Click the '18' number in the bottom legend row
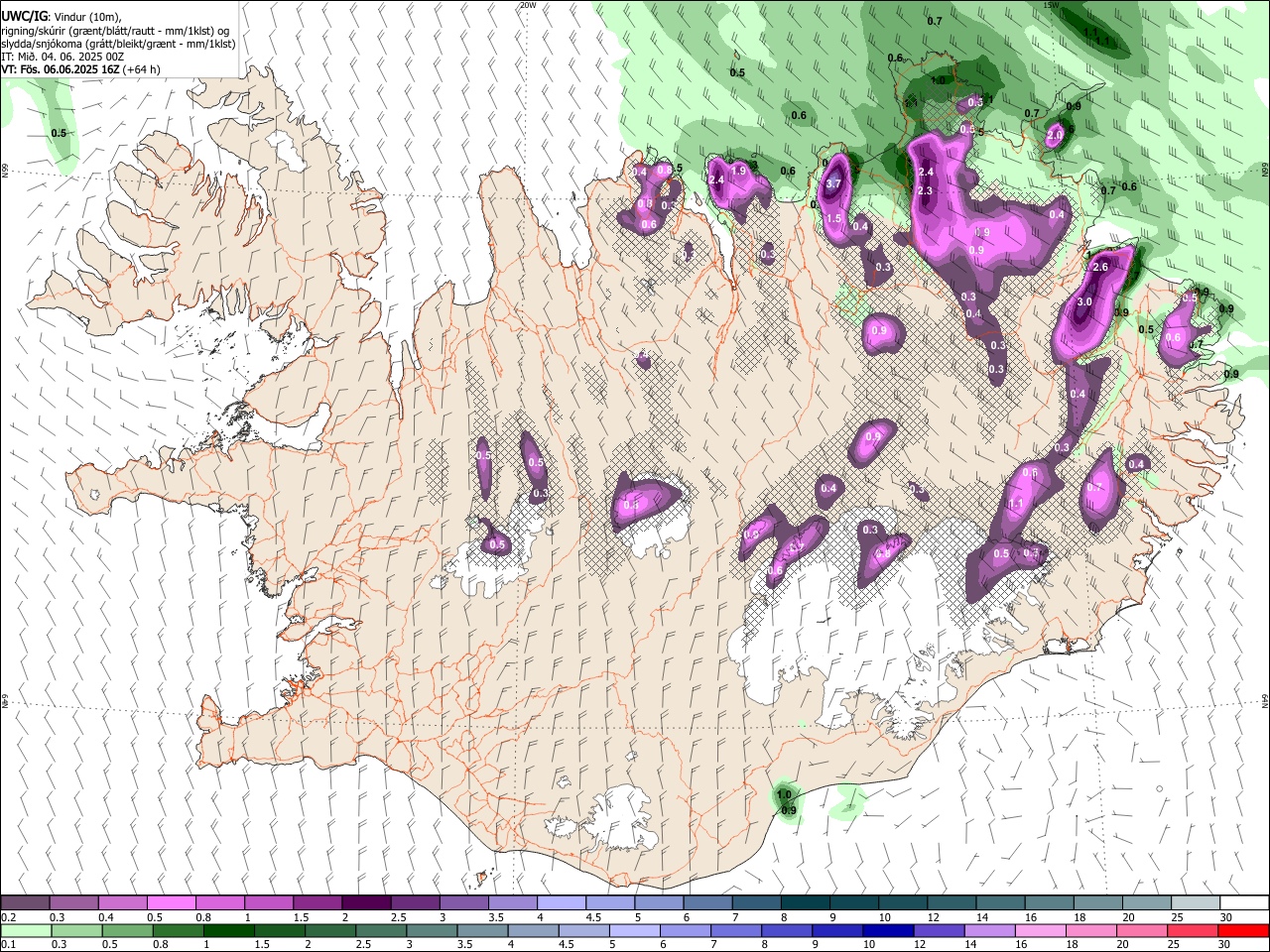Image resolution: width=1270 pixels, height=952 pixels. click(x=1074, y=944)
